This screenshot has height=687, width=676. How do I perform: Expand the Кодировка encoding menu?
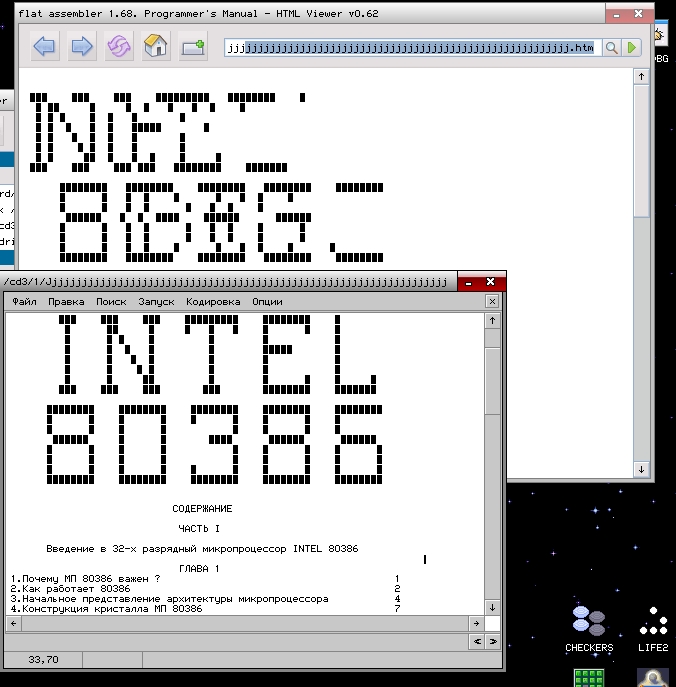[x=213, y=301]
